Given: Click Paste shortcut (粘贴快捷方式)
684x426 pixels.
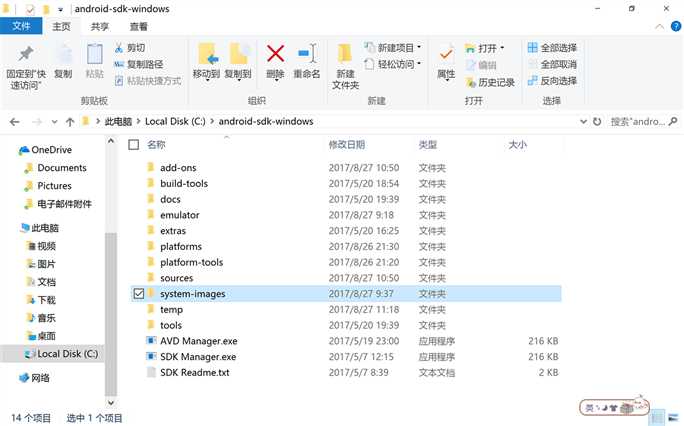Looking at the screenshot, I should pos(148,81).
